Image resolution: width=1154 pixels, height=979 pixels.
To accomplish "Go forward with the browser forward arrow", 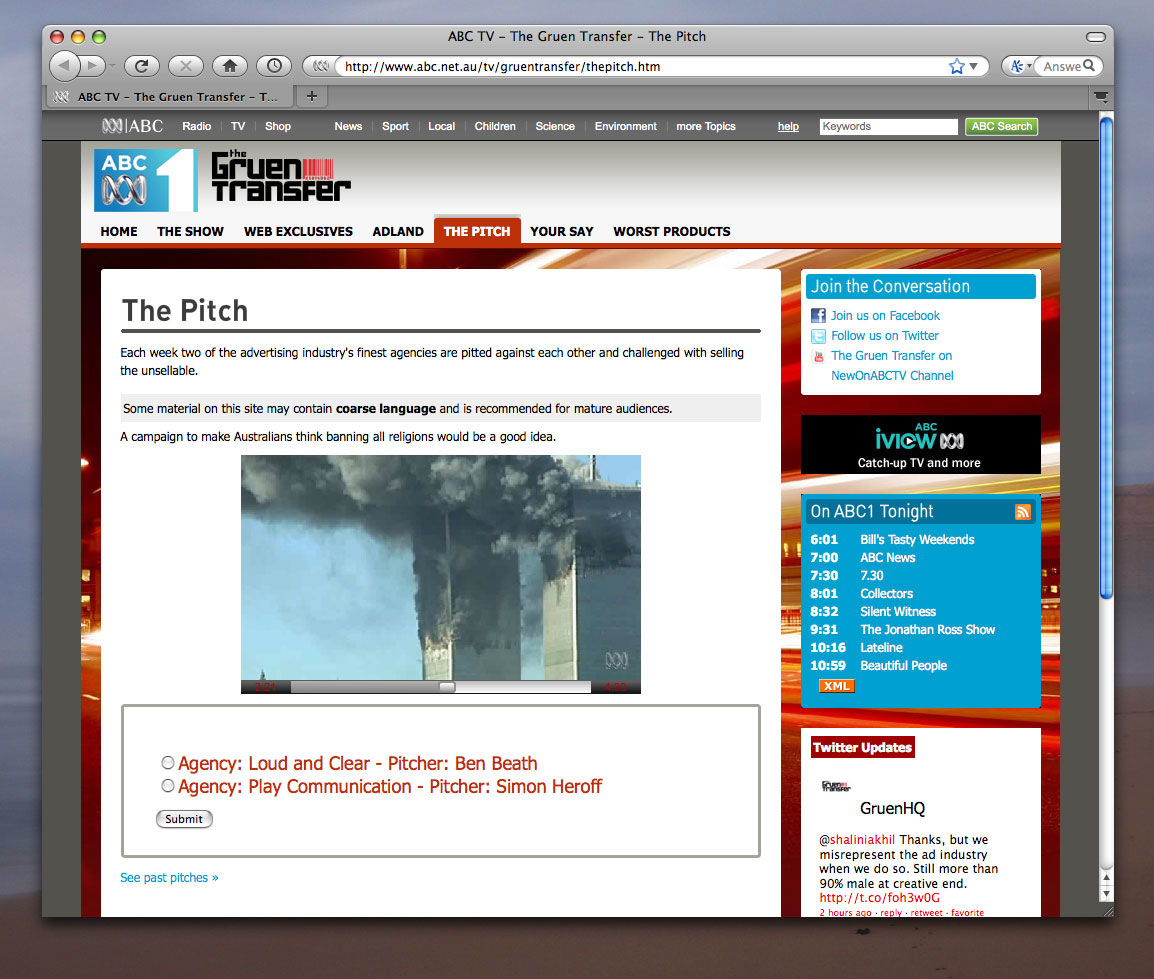I will [92, 66].
